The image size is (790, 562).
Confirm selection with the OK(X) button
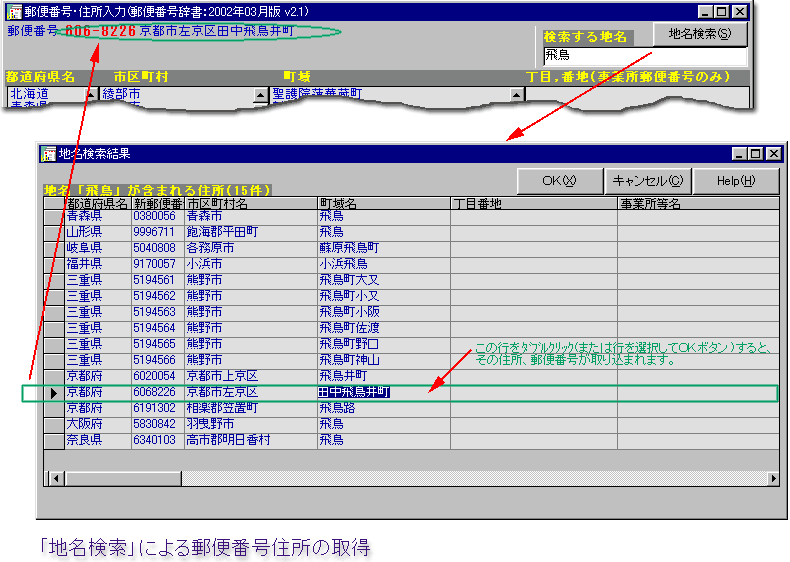(558, 181)
